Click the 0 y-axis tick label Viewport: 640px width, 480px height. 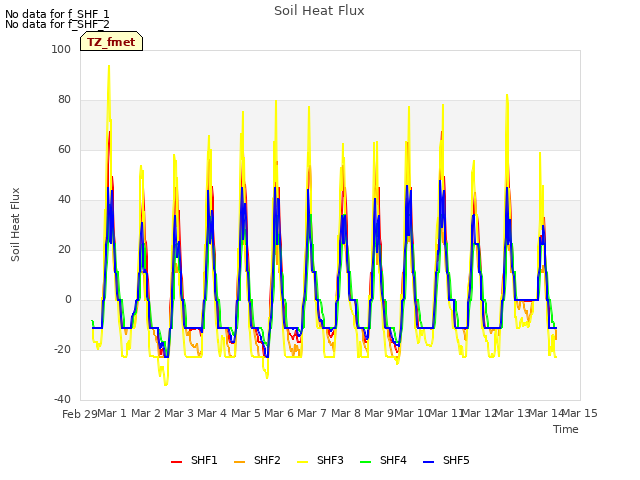pyautogui.click(x=68, y=300)
